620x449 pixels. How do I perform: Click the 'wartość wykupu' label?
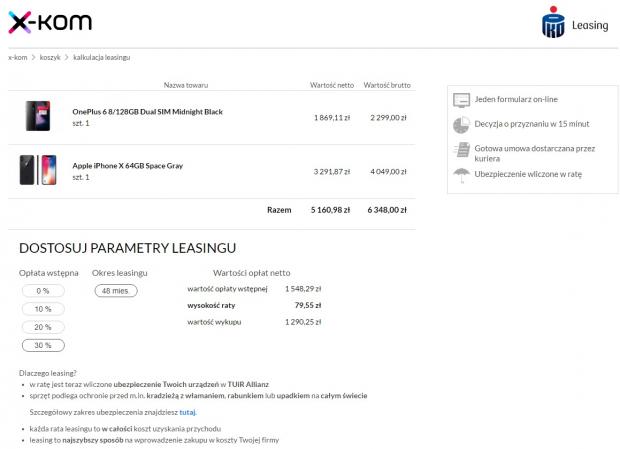tap(214, 322)
